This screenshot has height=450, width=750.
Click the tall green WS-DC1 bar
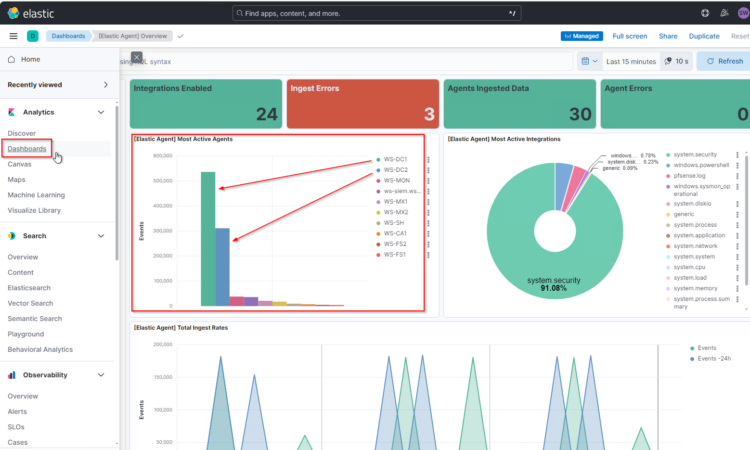coord(208,239)
